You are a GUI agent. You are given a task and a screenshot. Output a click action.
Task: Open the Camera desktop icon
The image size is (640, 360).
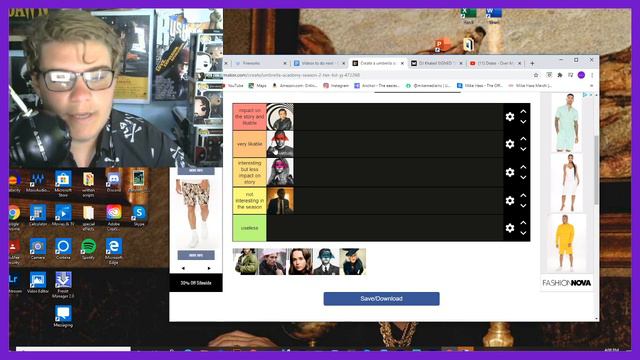pos(38,249)
